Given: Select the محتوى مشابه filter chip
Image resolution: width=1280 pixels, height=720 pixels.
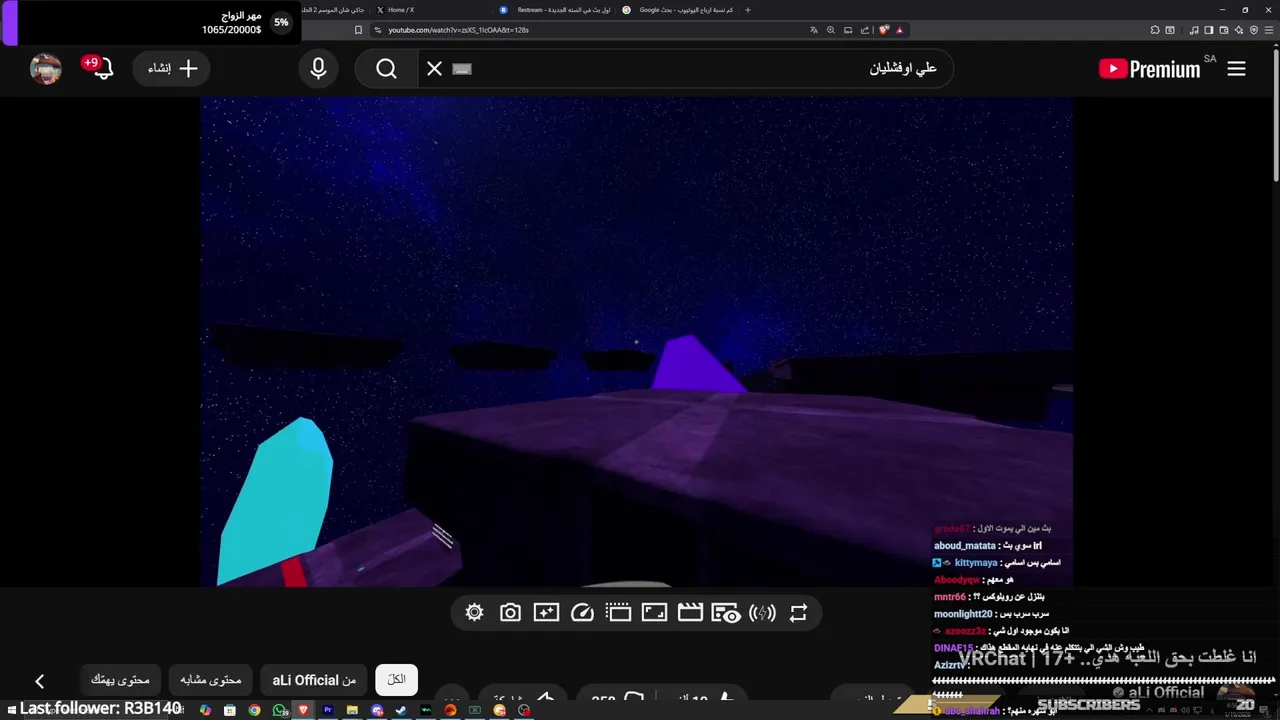Looking at the screenshot, I should click(210, 680).
